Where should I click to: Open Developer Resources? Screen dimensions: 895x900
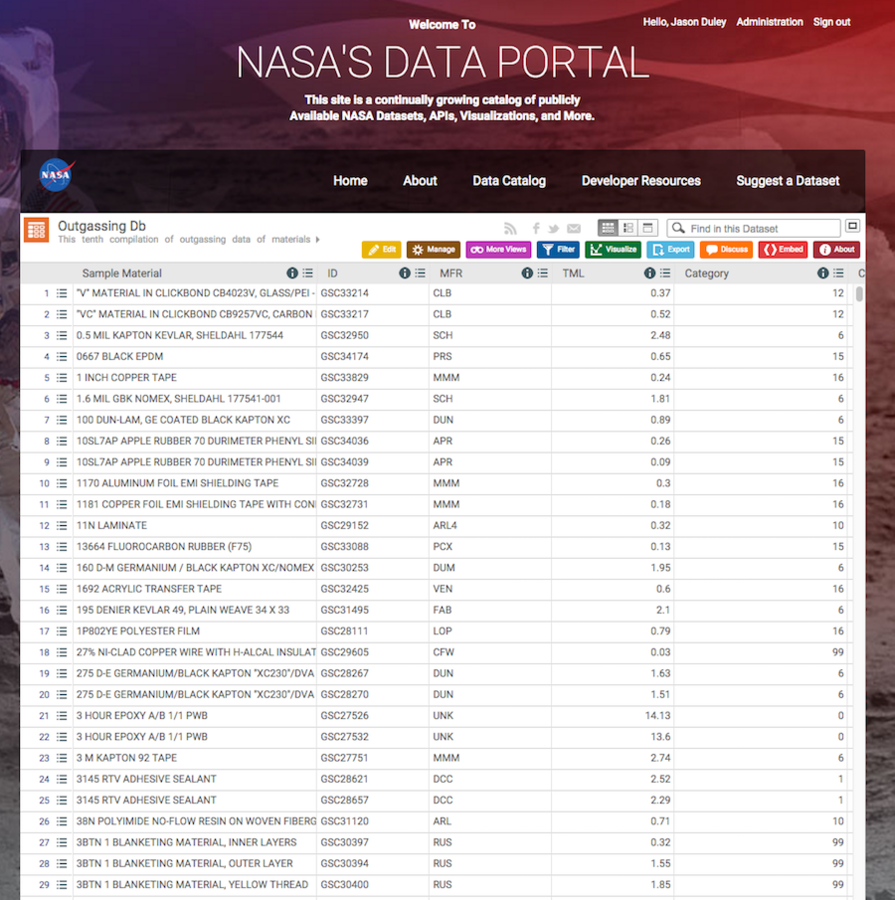(641, 181)
